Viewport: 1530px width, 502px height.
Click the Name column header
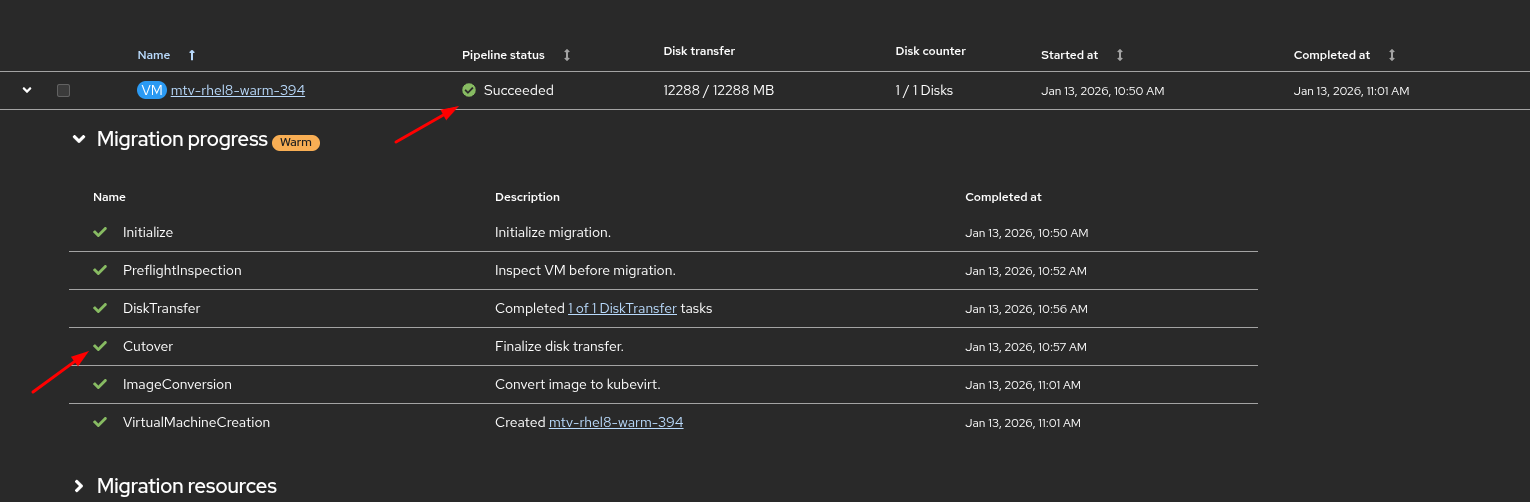click(x=154, y=55)
